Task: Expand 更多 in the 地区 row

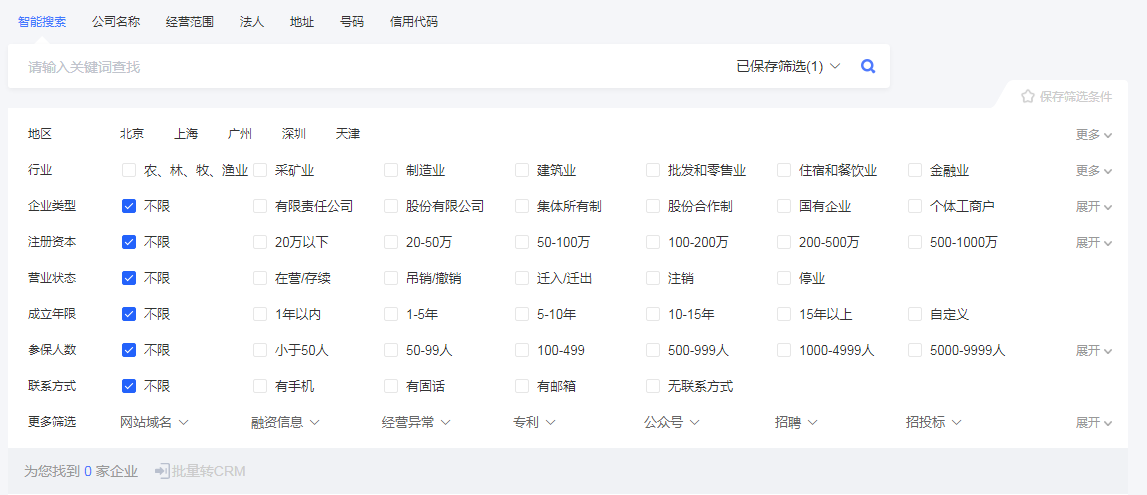Action: coord(1094,135)
